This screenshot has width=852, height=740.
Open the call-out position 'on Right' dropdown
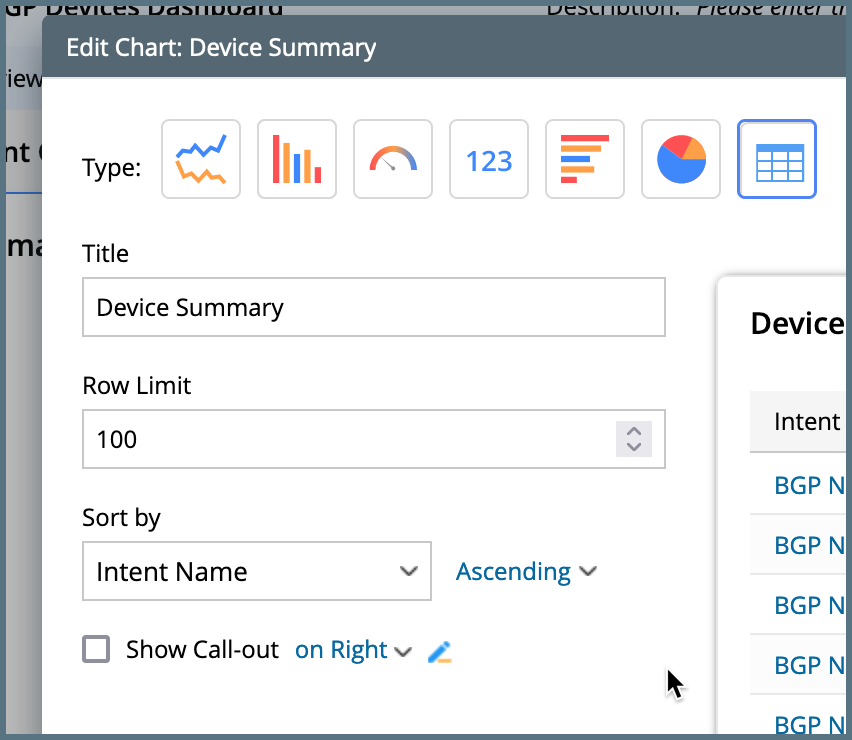pos(353,650)
